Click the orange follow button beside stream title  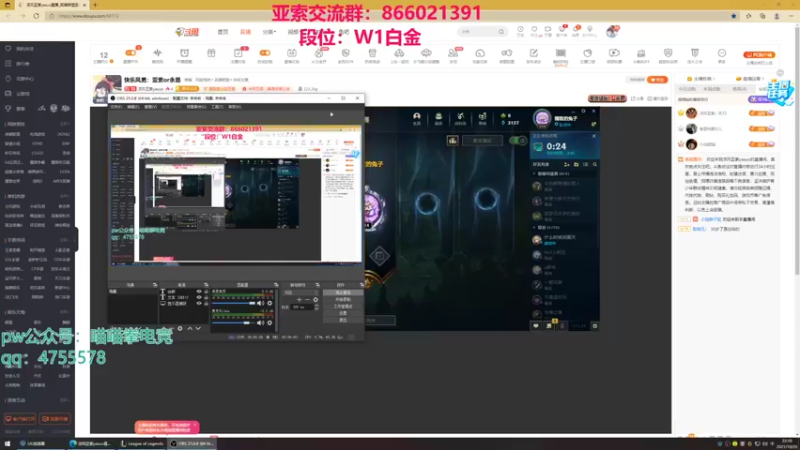click(x=657, y=80)
